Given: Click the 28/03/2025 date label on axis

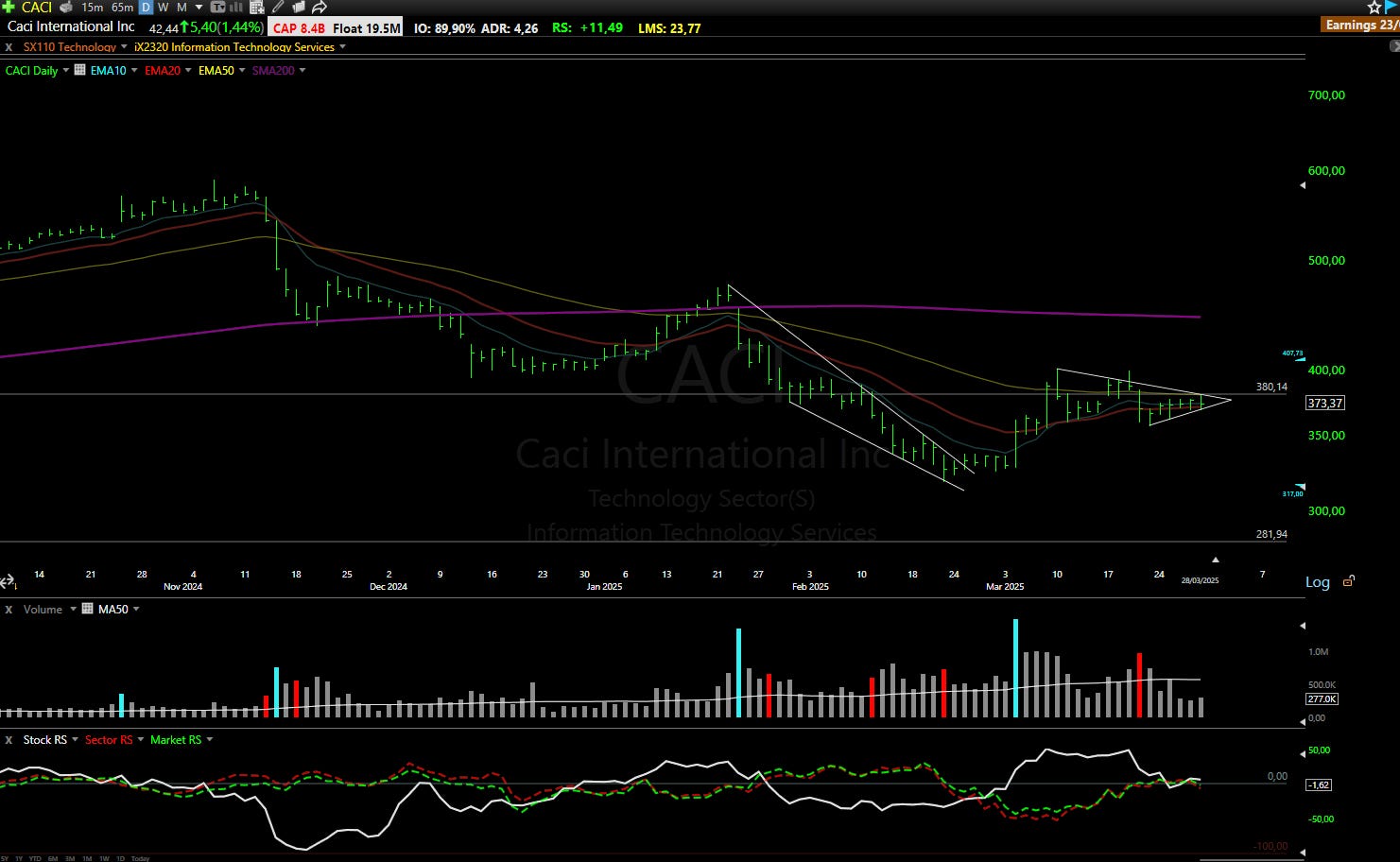Looking at the screenshot, I should [x=1201, y=580].
